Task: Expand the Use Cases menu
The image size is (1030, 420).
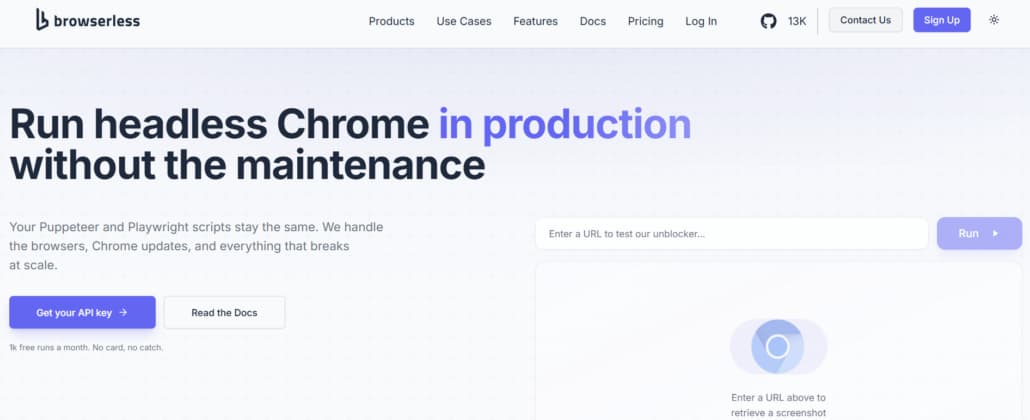Action: coord(464,21)
